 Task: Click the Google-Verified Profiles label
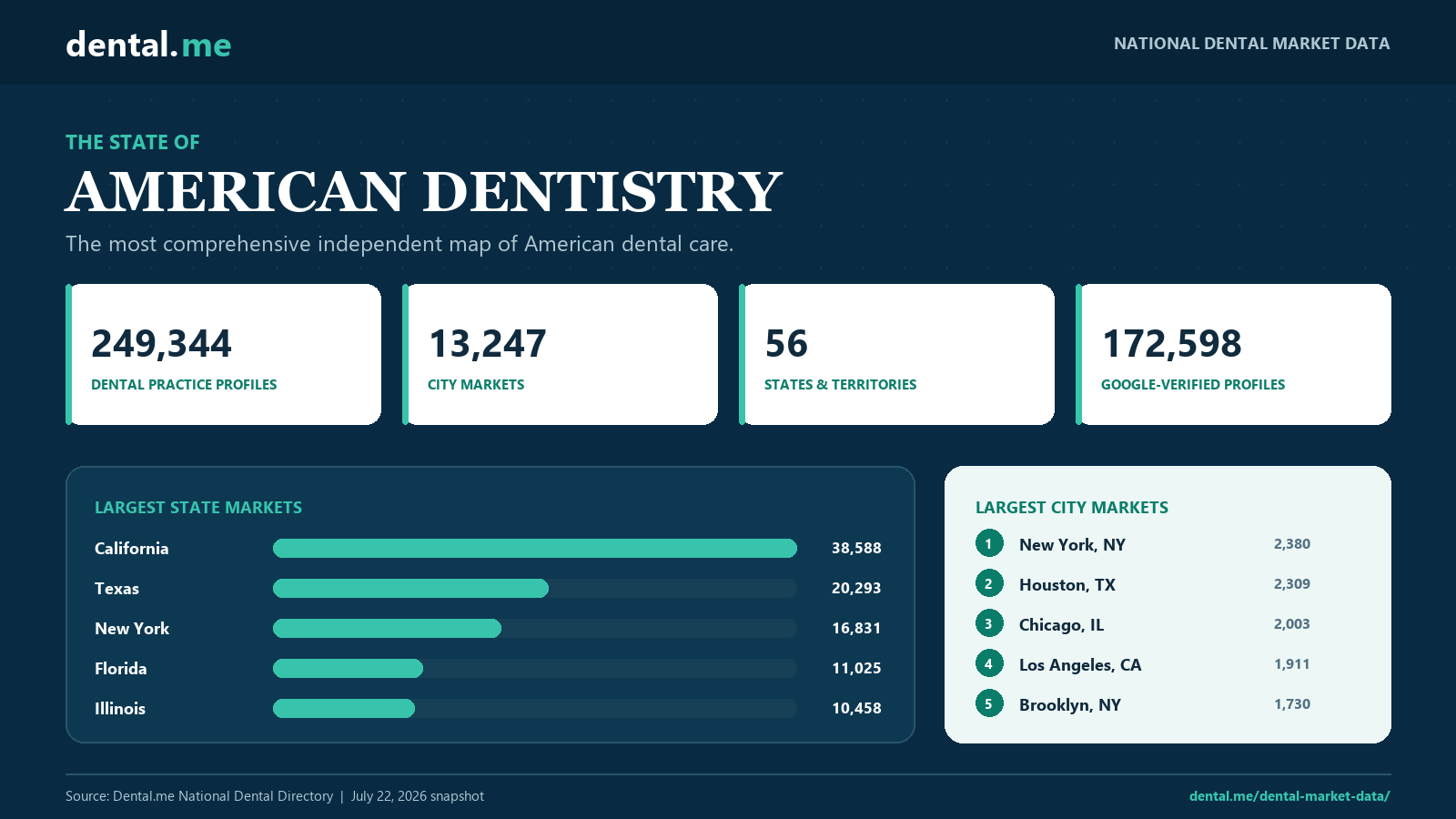tap(1193, 385)
